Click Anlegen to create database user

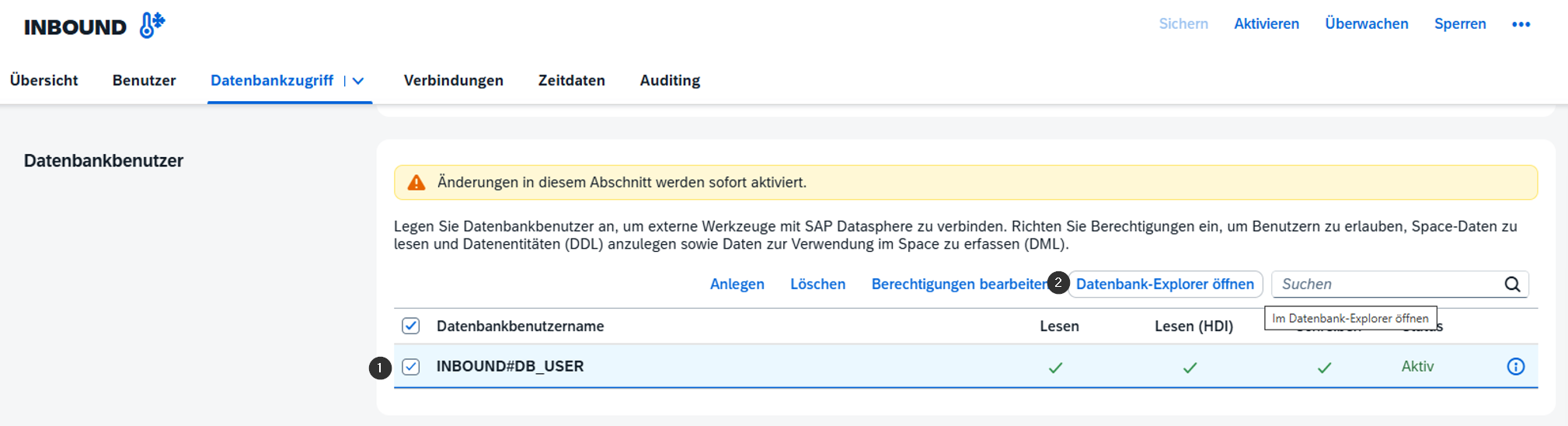pyautogui.click(x=737, y=285)
